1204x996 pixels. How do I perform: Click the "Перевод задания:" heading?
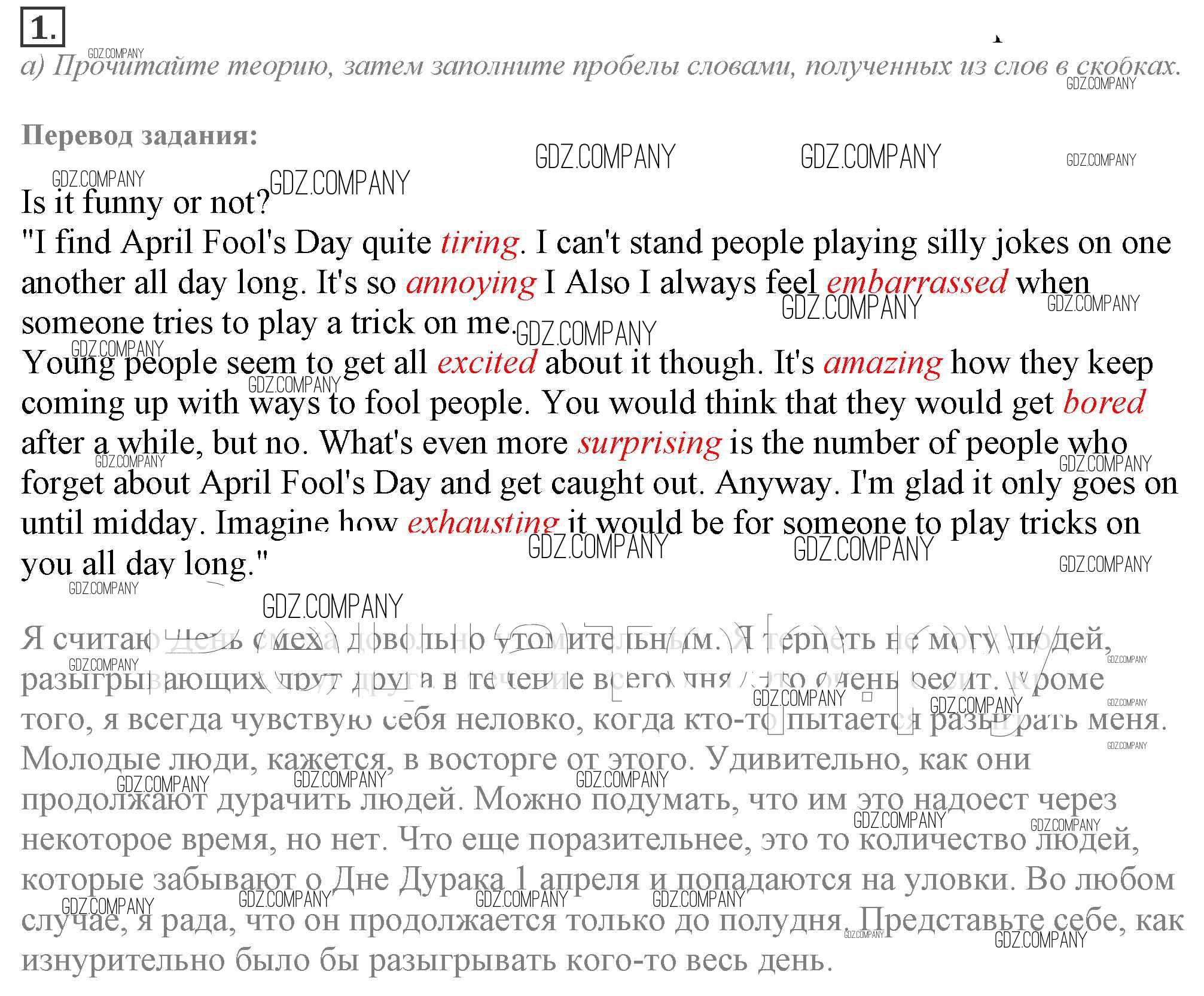click(x=139, y=136)
